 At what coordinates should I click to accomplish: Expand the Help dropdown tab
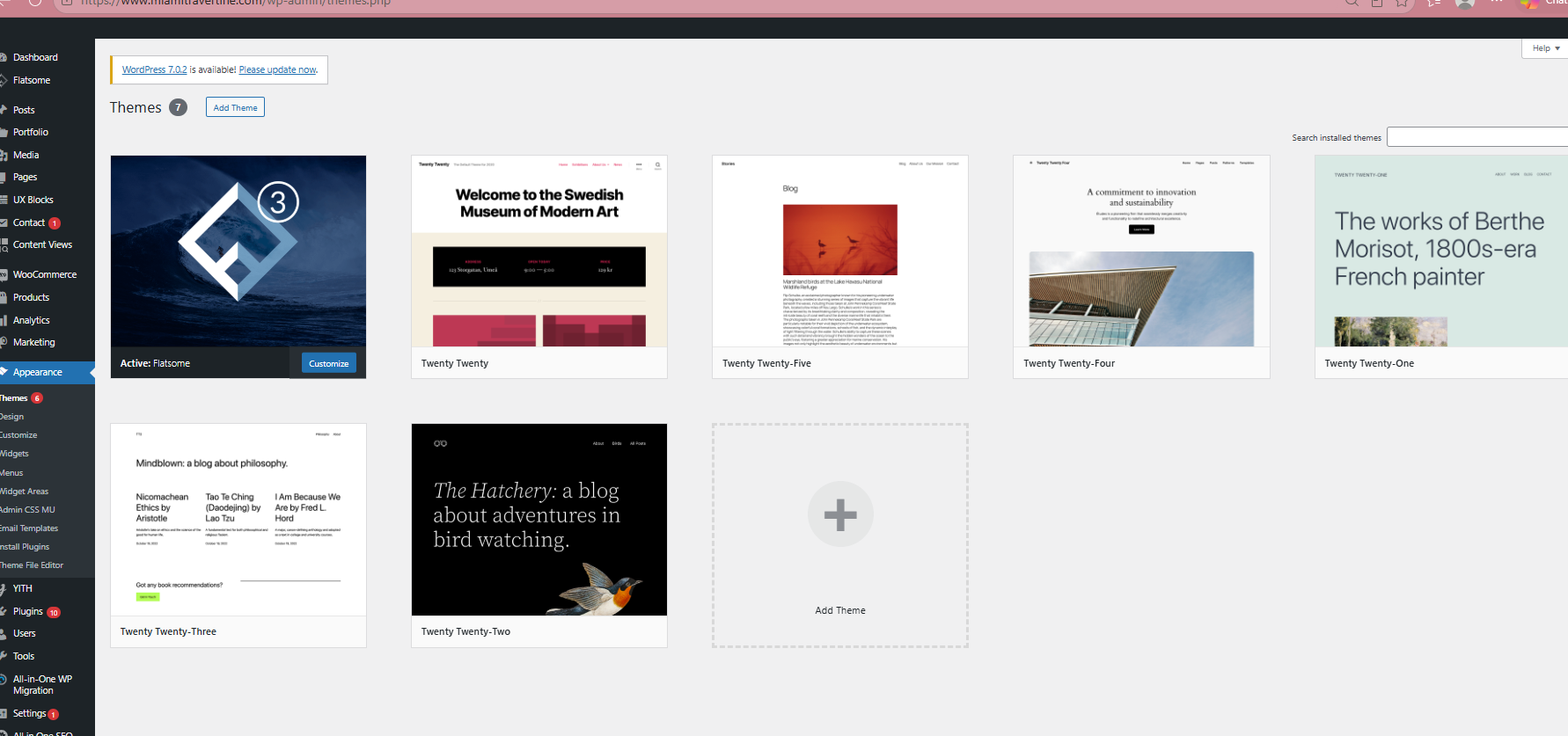1545,48
